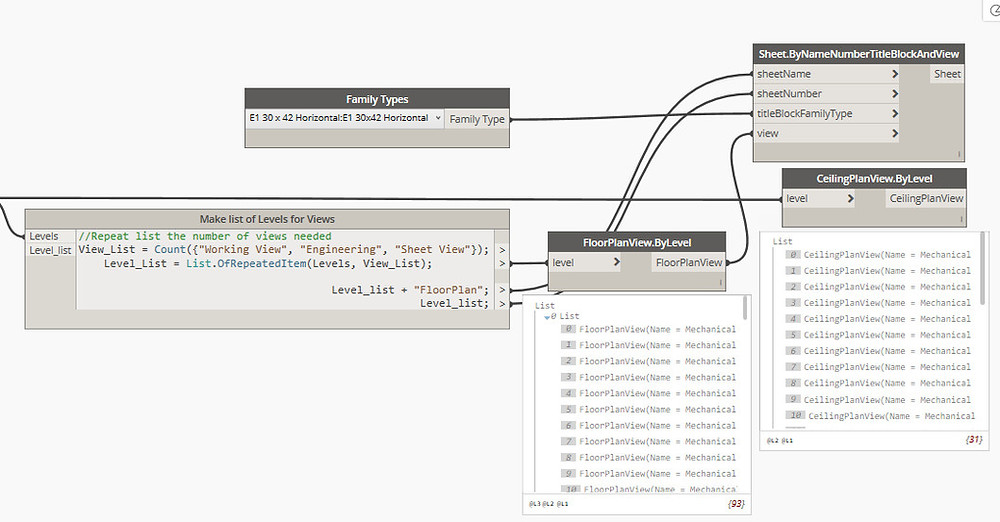The width and height of the screenshot is (1000, 522).
Task: Click the CeilingPlanView output port
Action: pos(926,198)
